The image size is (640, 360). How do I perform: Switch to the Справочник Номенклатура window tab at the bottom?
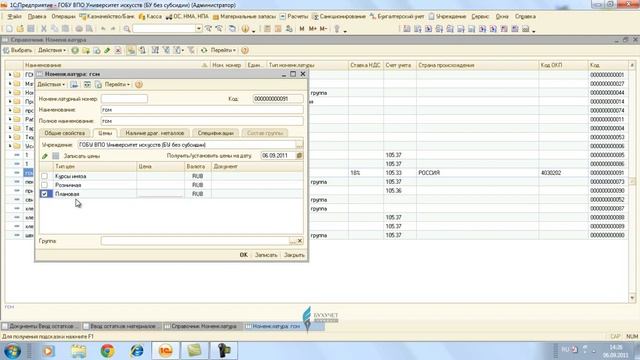point(200,327)
